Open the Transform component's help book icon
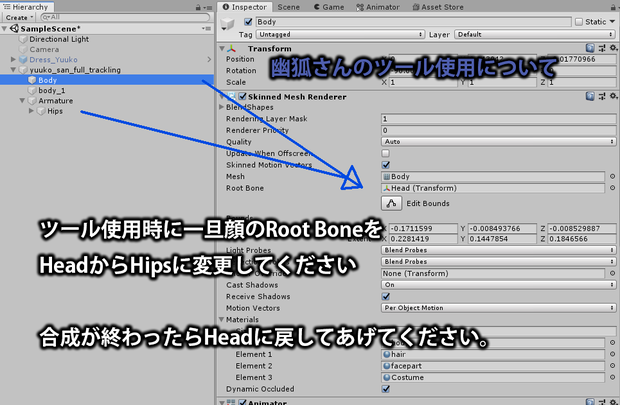620x405 pixels. point(590,48)
